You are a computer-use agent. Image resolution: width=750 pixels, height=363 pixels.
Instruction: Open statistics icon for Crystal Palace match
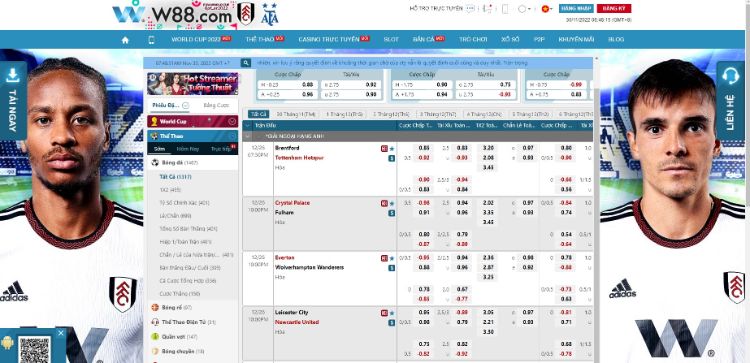click(392, 213)
